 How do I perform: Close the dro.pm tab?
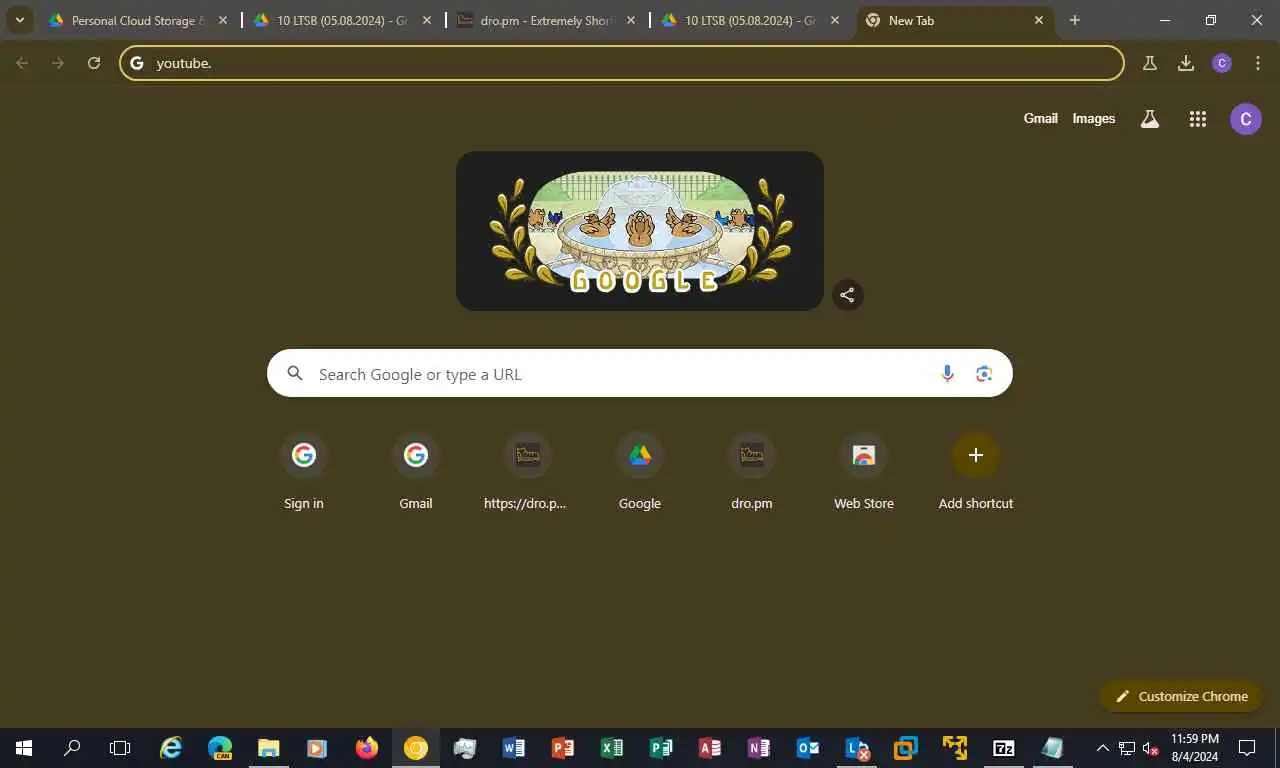631,20
